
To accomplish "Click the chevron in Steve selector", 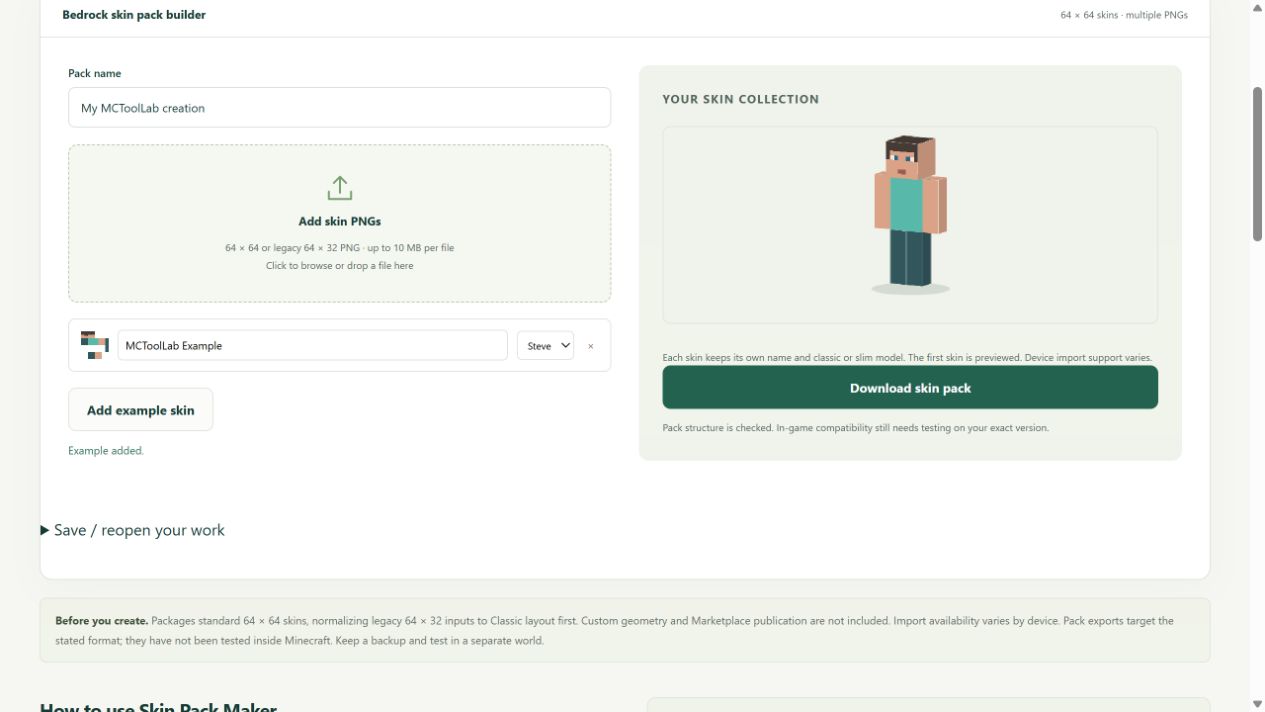I will coord(565,345).
